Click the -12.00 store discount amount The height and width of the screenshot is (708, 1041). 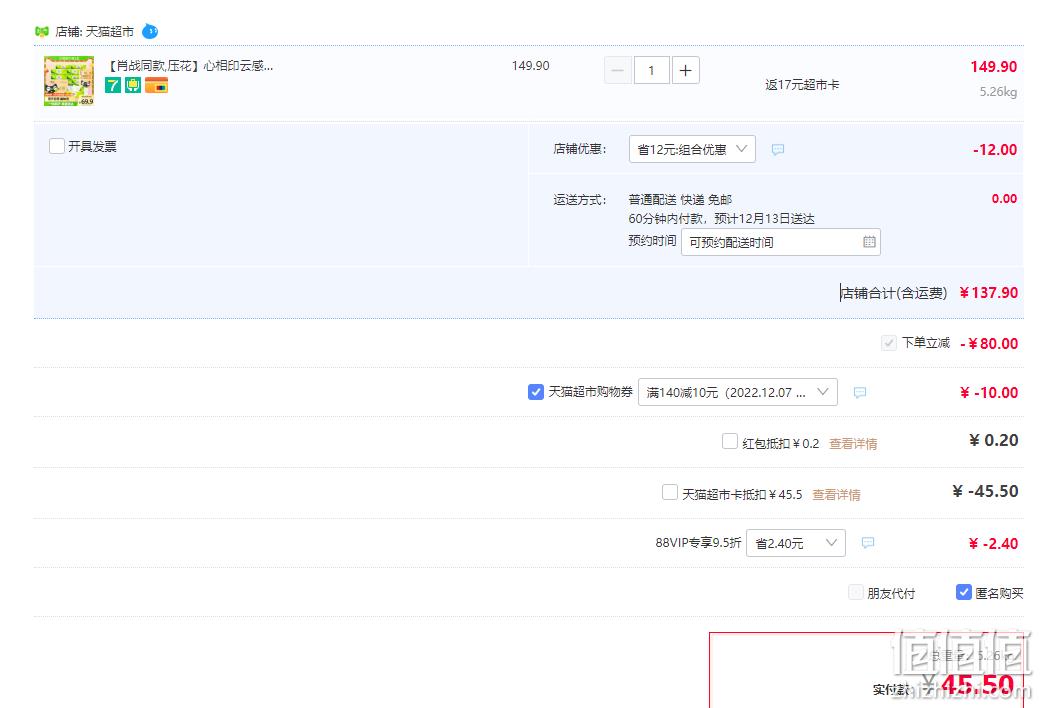(x=995, y=149)
